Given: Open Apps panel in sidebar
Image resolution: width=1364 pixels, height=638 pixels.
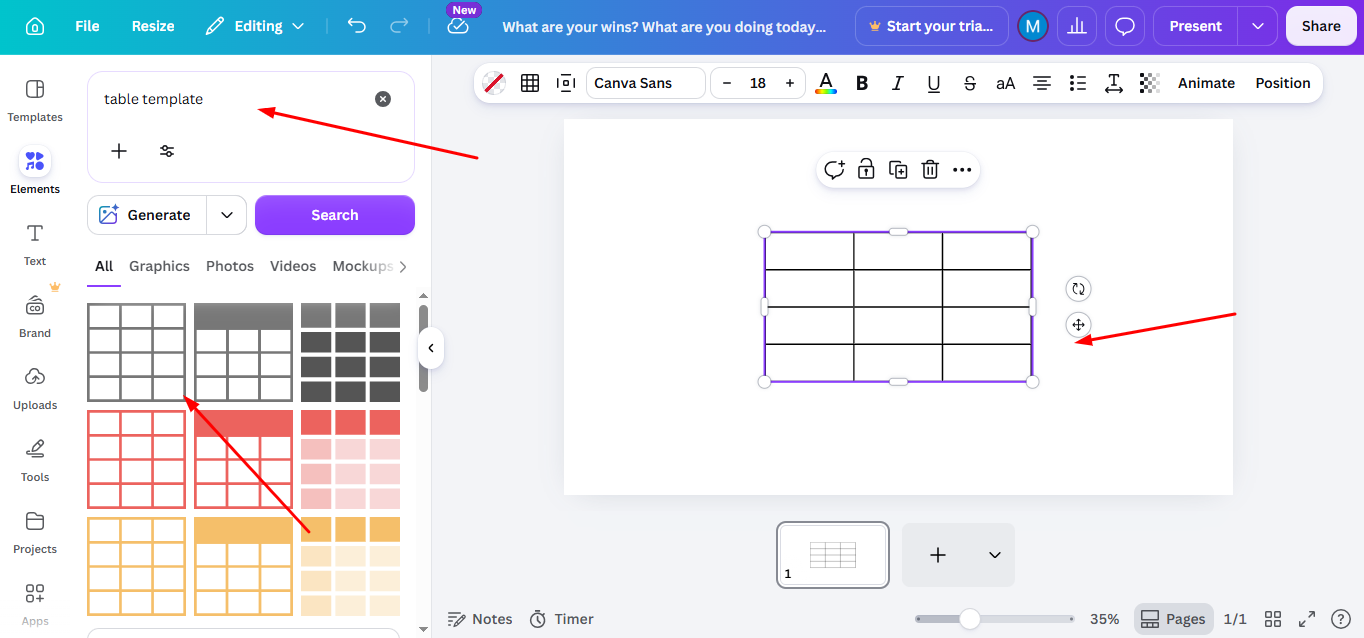Looking at the screenshot, I should 35,604.
